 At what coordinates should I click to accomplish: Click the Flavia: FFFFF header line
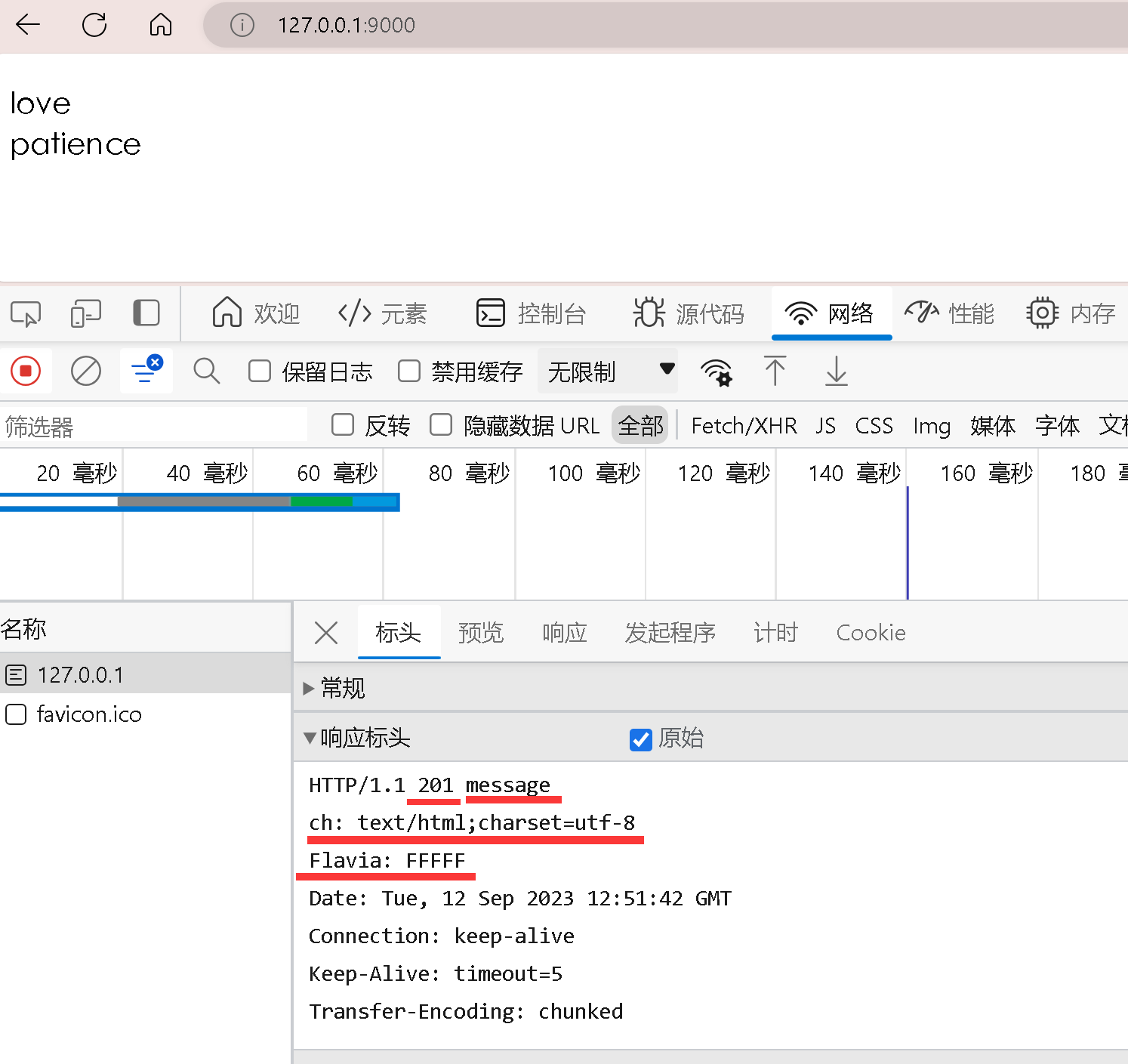point(387,860)
